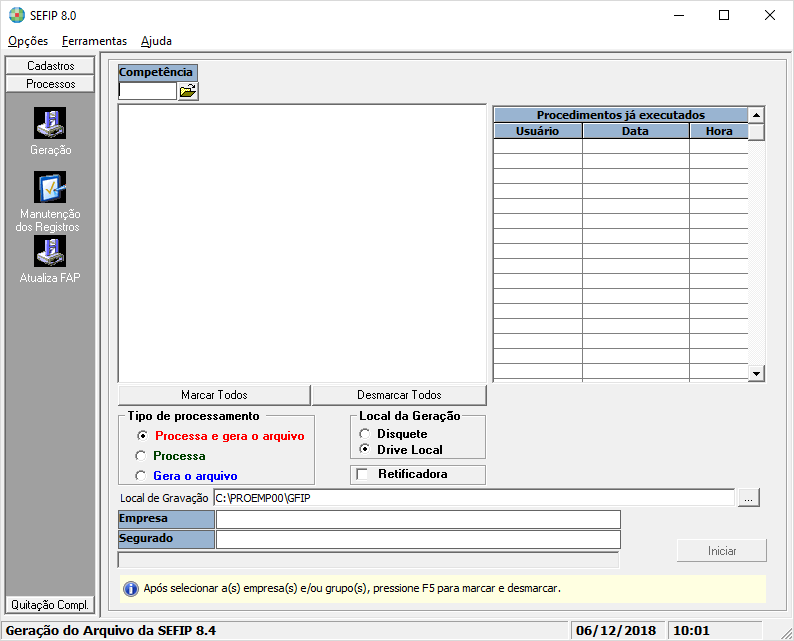Open the Geração process icon
This screenshot has height=641, width=794.
coord(50,123)
